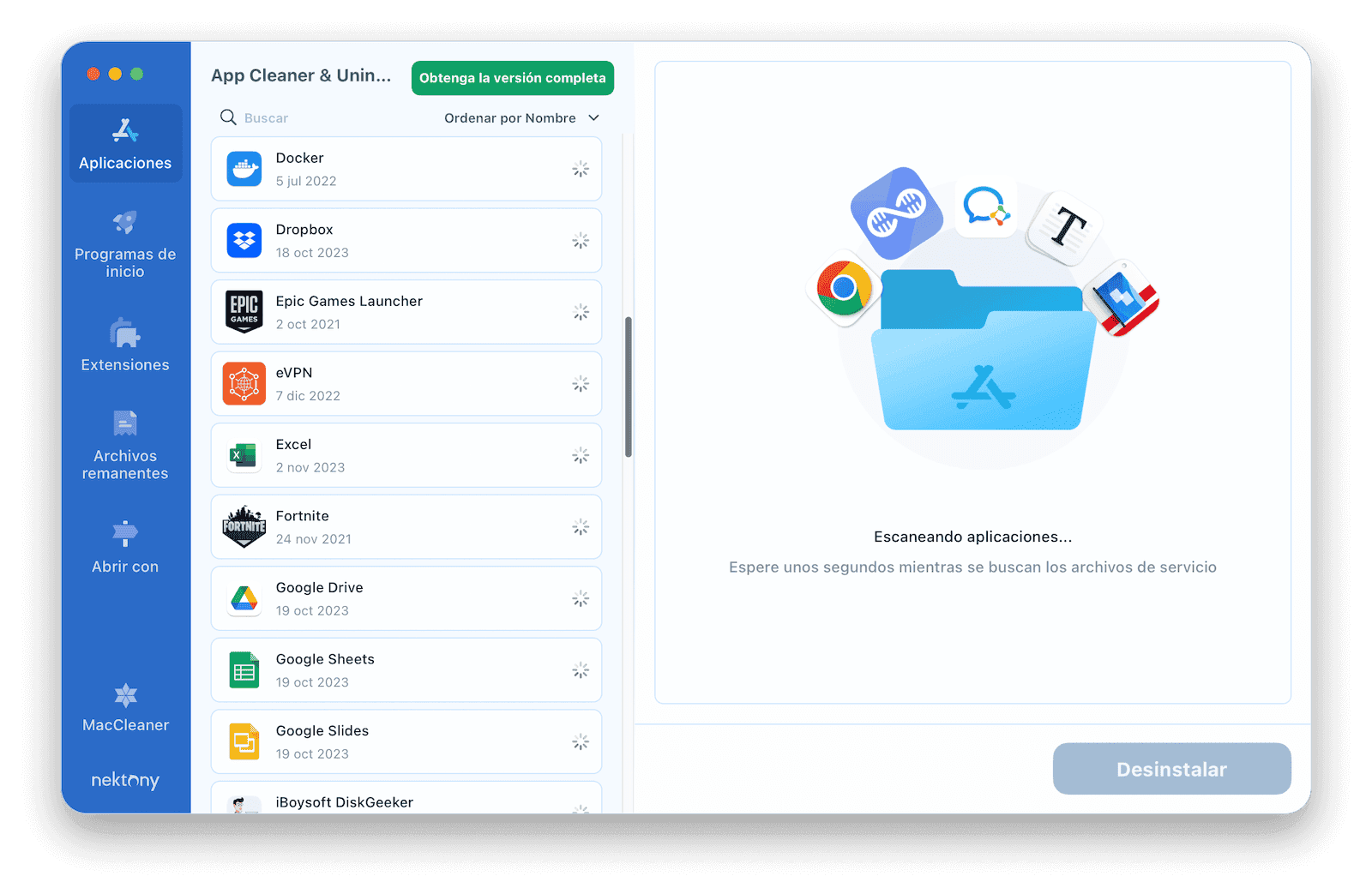Image resolution: width=1372 pixels, height=894 pixels.
Task: Click the Google Slides loading spinner
Action: click(581, 741)
